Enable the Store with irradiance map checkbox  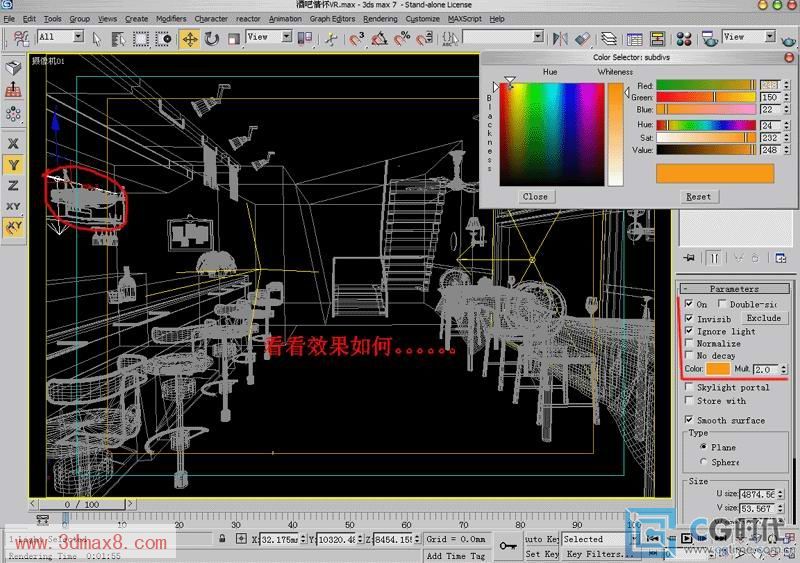[689, 400]
